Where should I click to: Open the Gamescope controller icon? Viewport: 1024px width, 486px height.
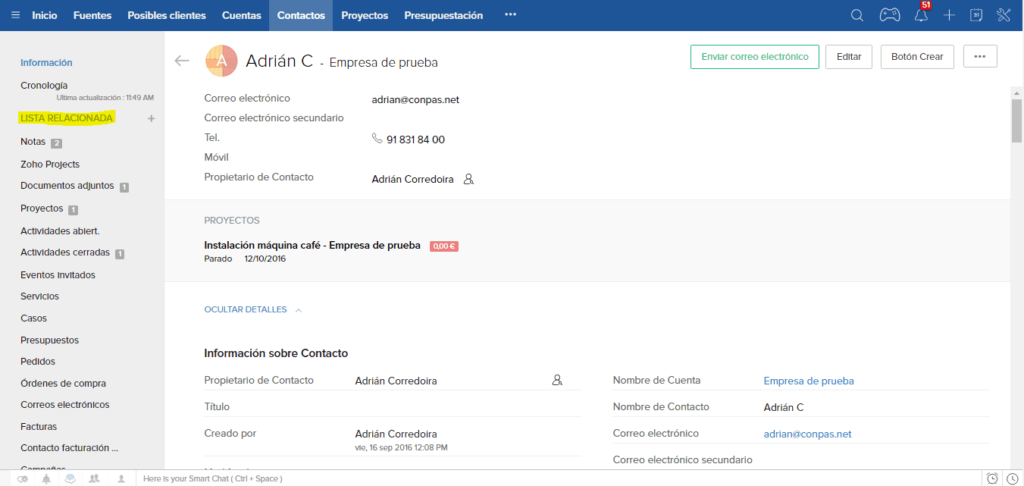(889, 16)
